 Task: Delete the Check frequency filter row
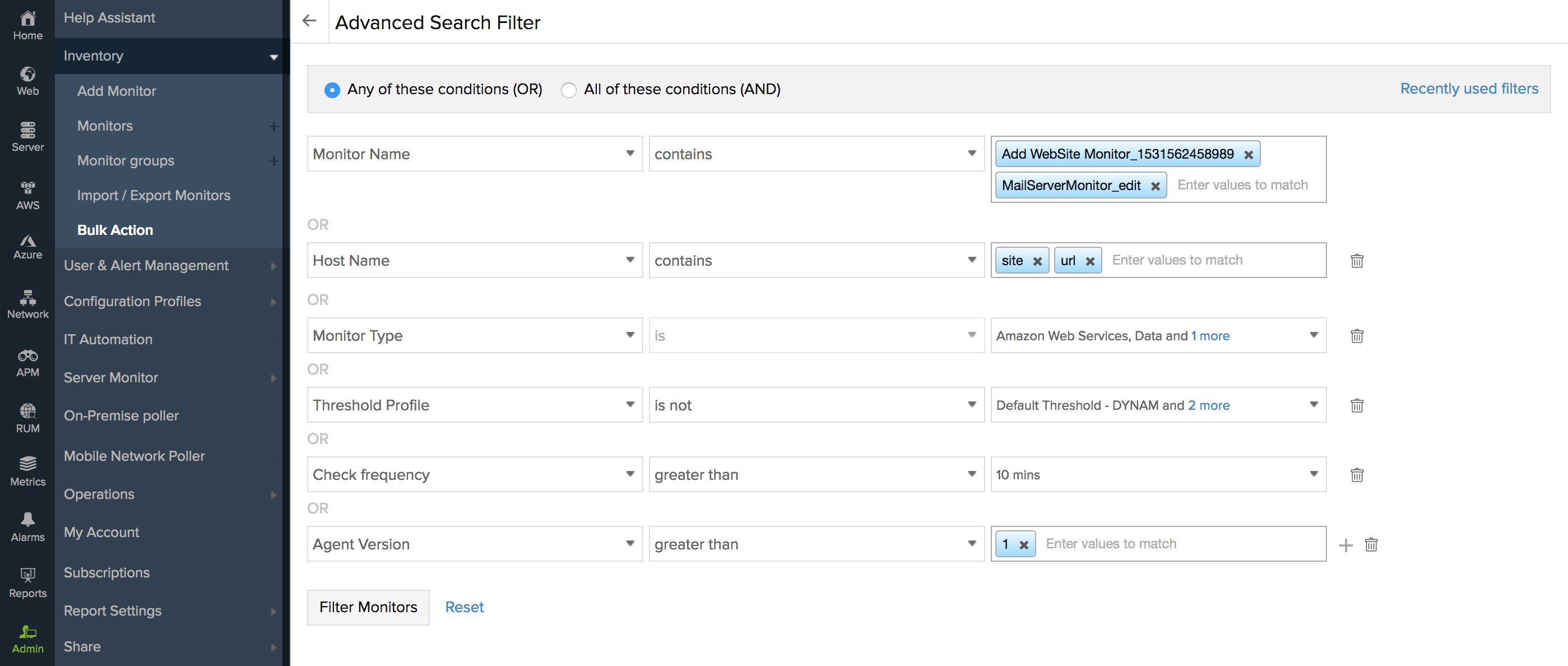point(1357,475)
